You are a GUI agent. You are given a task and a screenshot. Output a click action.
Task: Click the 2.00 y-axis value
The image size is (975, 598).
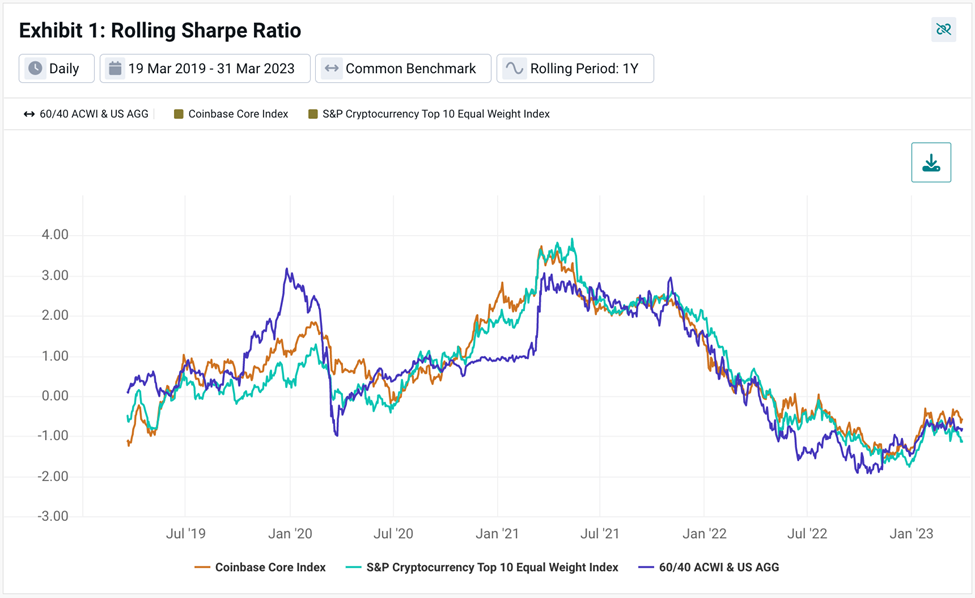coord(55,315)
